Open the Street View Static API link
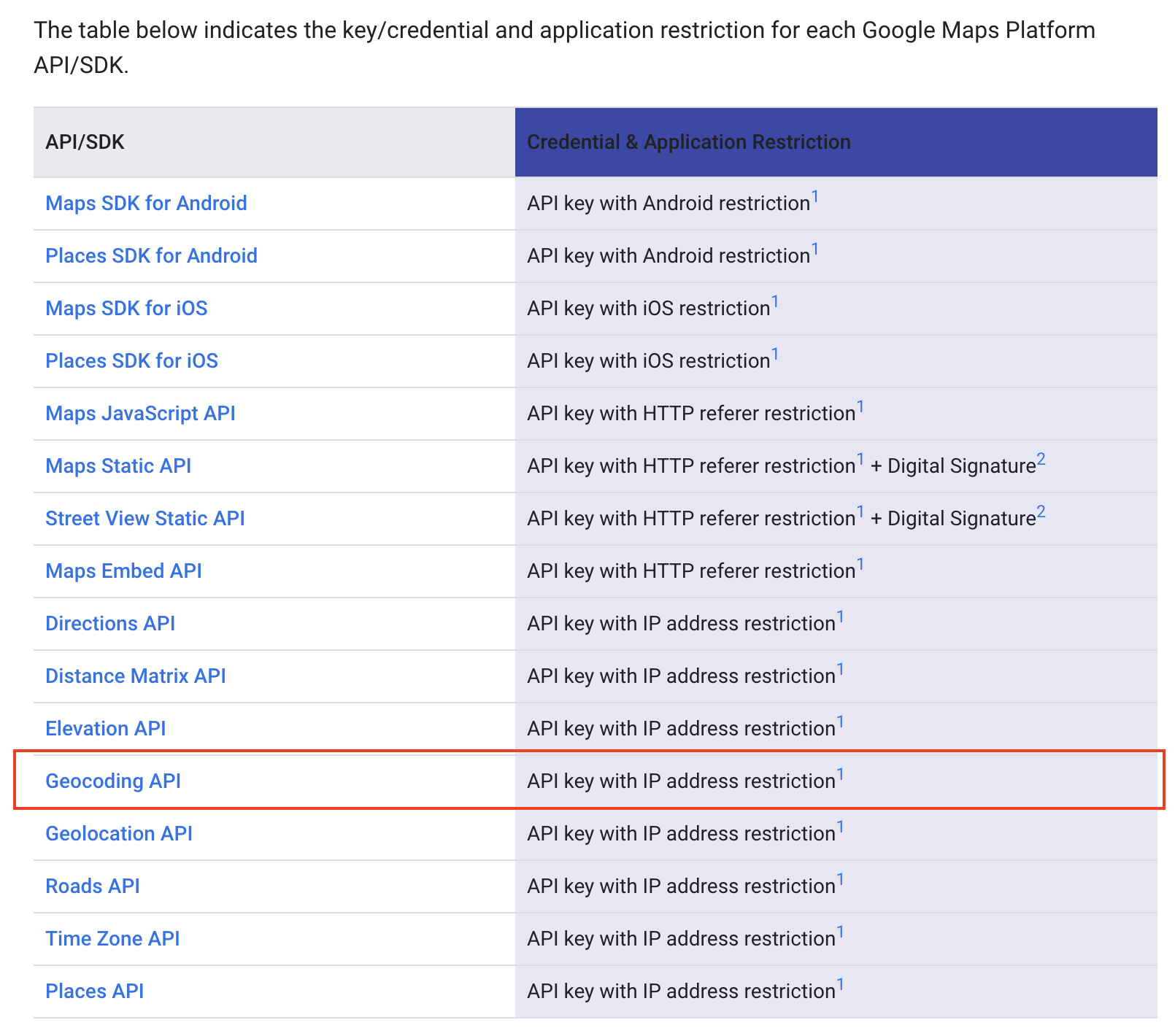The width and height of the screenshot is (1175, 1036). pos(145,518)
